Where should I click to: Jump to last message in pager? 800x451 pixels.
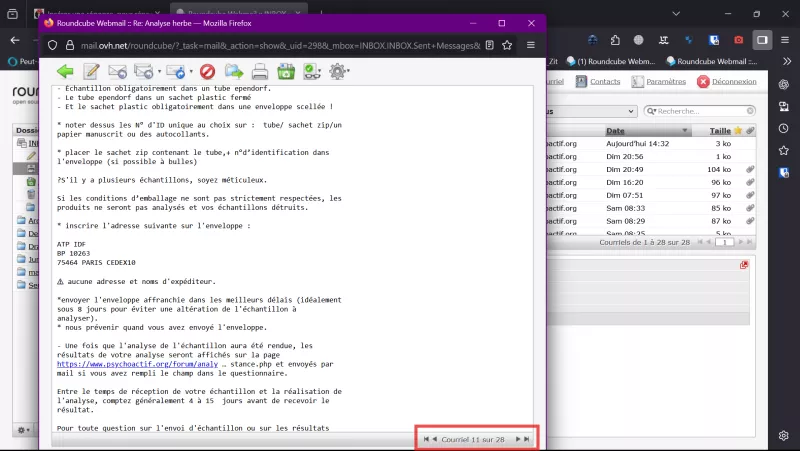pos(527,439)
